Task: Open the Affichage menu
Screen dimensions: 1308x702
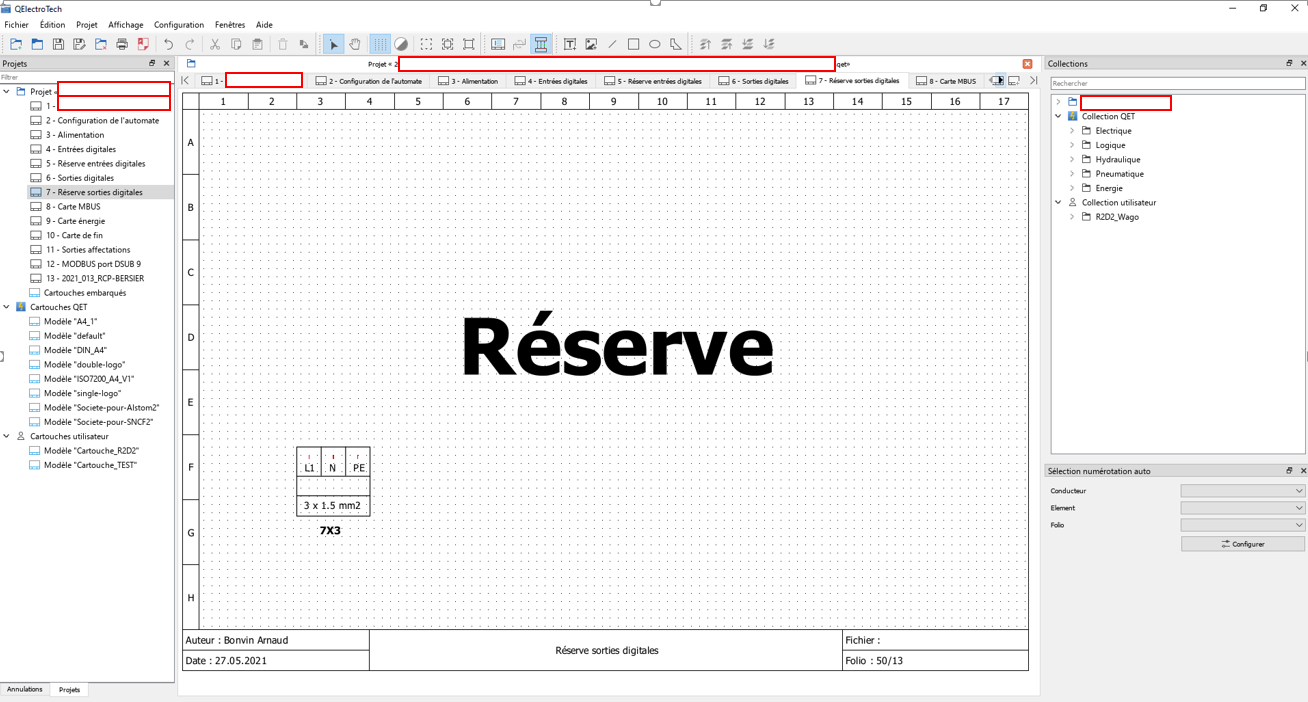Action: (125, 25)
